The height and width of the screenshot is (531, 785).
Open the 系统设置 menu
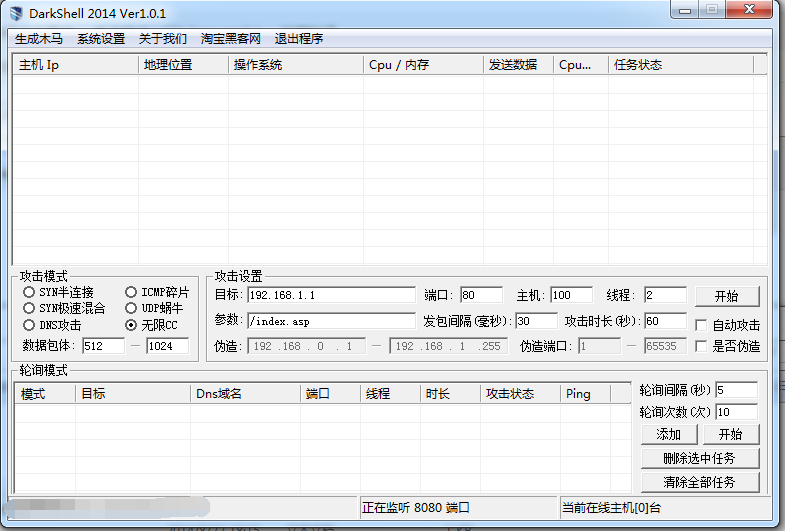(x=101, y=39)
